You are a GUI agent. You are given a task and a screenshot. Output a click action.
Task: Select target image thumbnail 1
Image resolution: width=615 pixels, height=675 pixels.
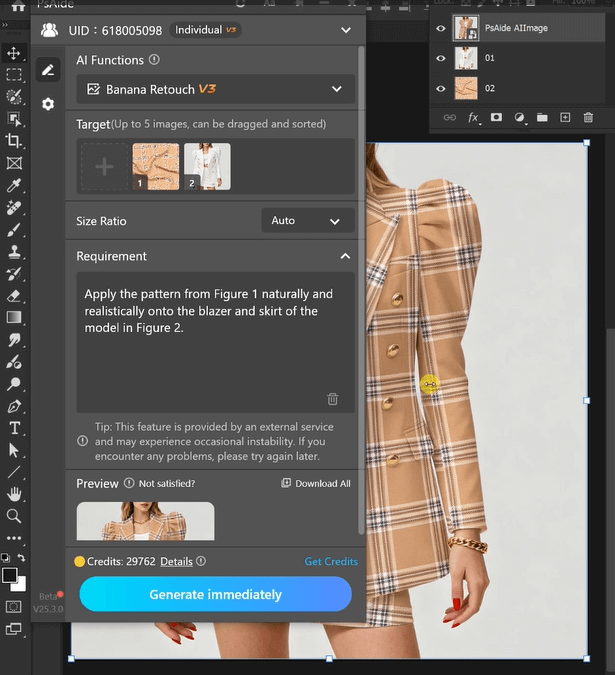tap(156, 166)
